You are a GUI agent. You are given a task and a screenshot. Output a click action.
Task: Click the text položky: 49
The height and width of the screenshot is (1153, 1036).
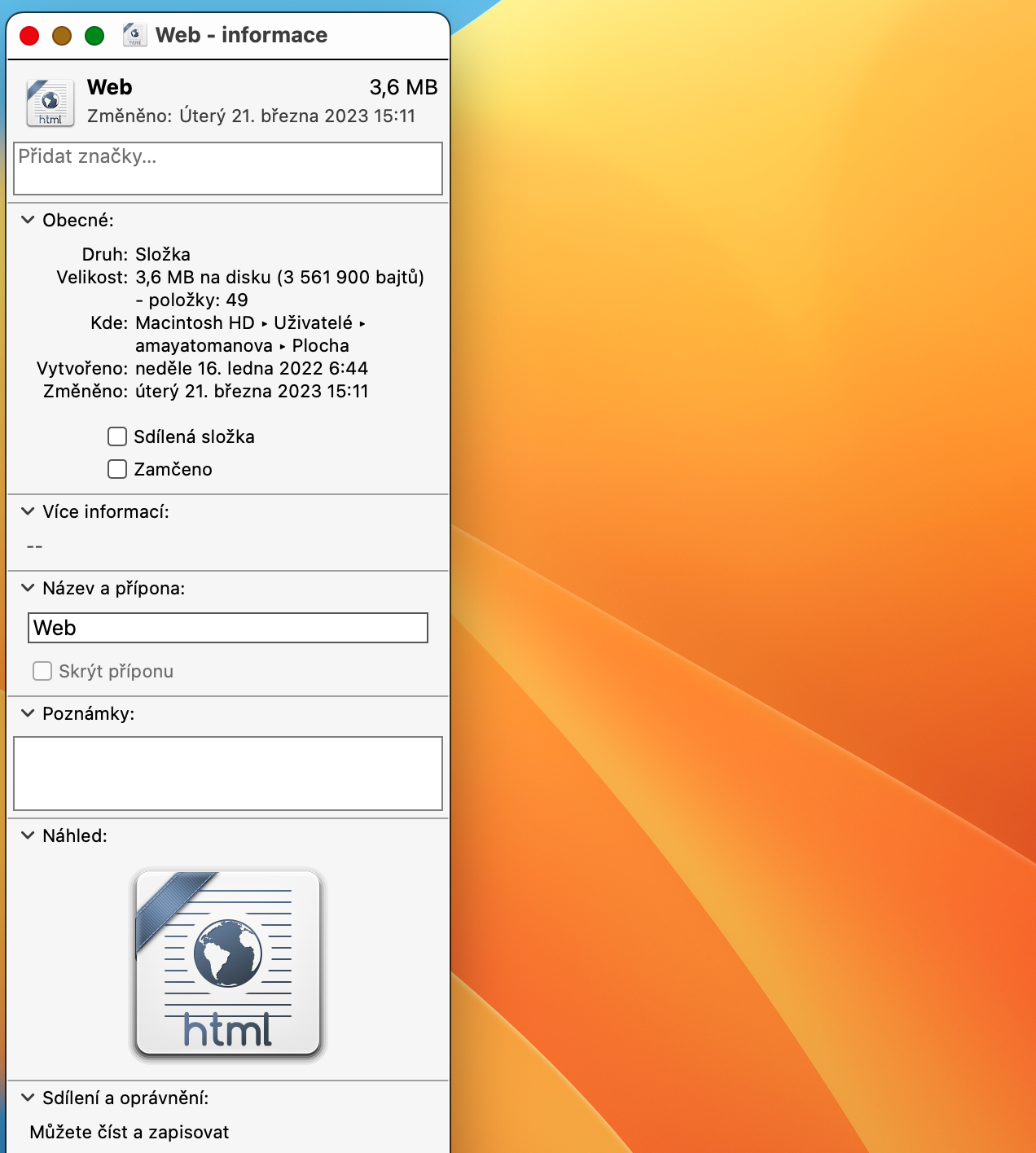pyautogui.click(x=191, y=300)
